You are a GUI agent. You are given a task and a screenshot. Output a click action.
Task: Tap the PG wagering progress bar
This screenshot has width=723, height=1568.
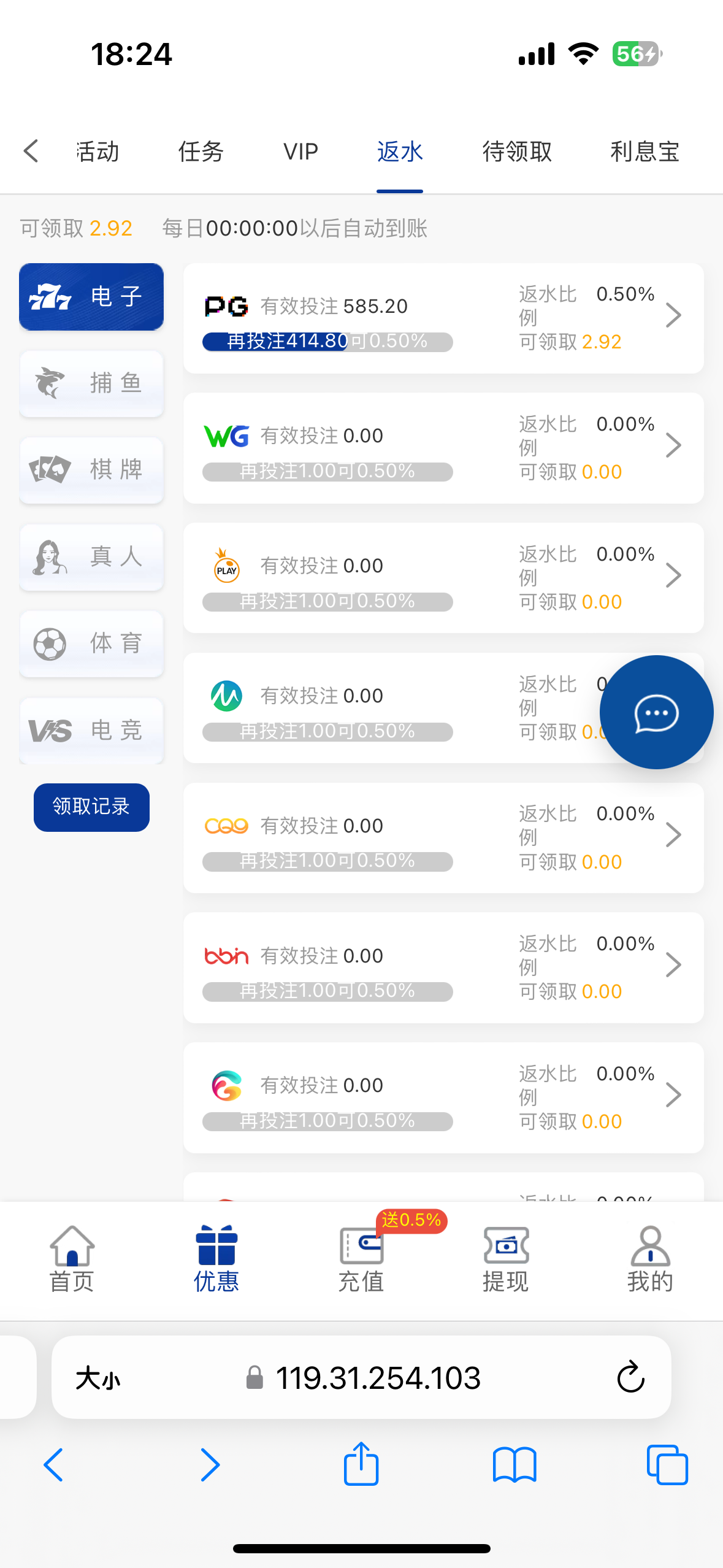327,342
